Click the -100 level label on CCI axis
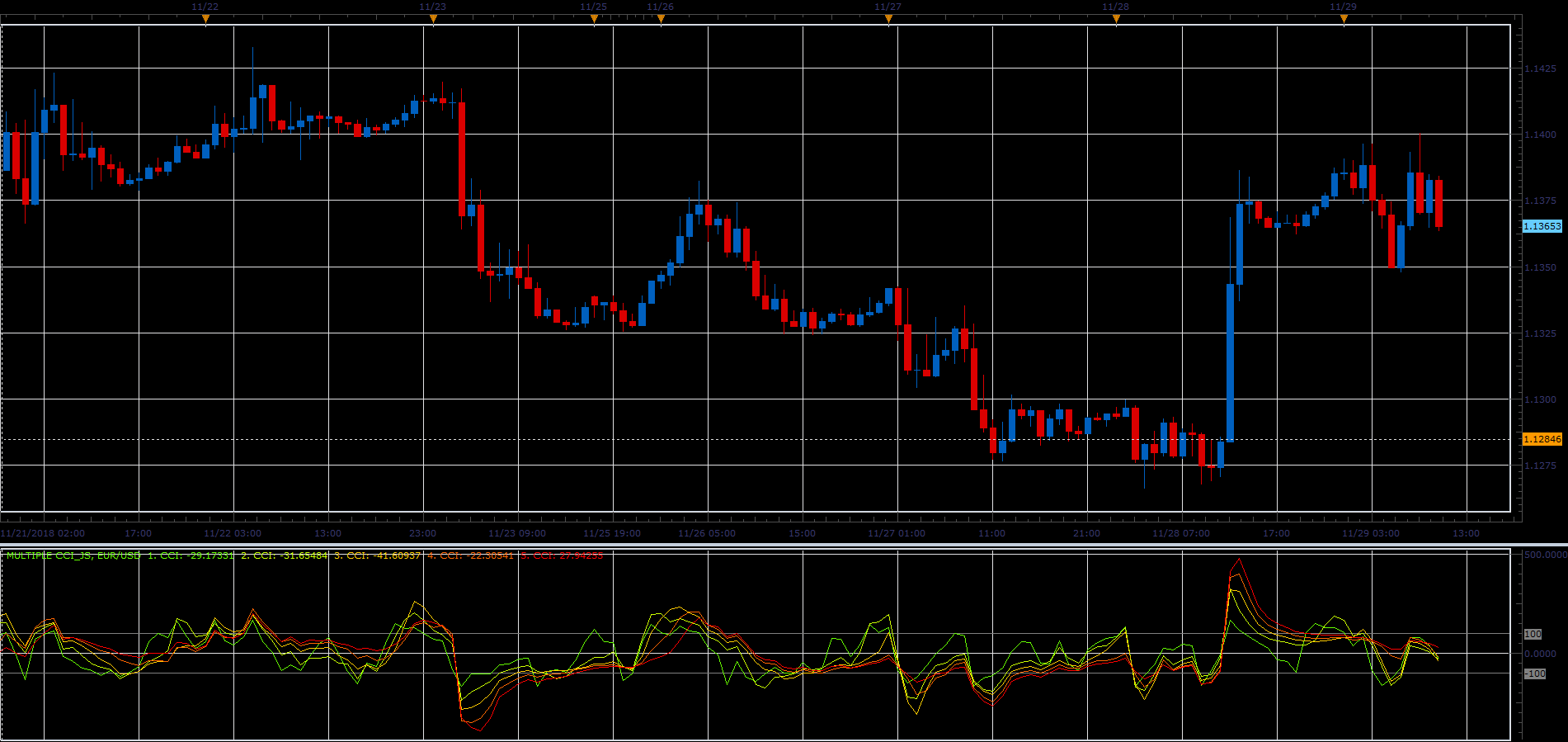Image resolution: width=1568 pixels, height=742 pixels. [x=1534, y=673]
